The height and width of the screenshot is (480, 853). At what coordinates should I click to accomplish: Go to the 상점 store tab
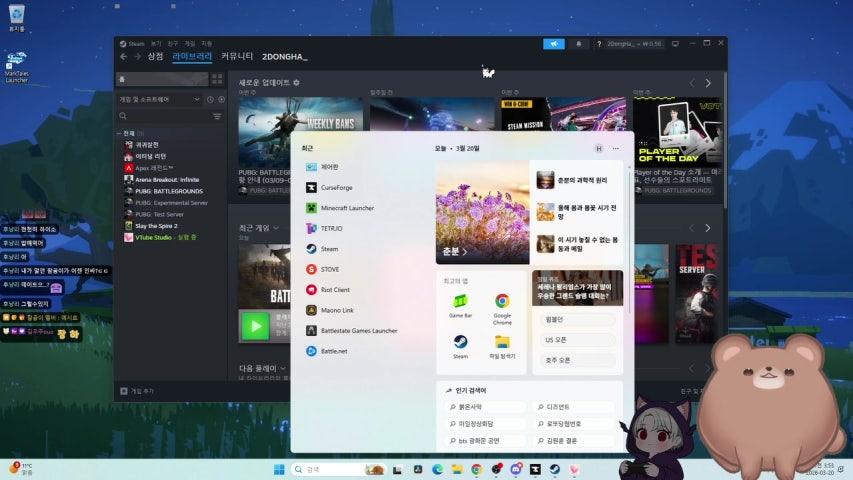tap(155, 57)
